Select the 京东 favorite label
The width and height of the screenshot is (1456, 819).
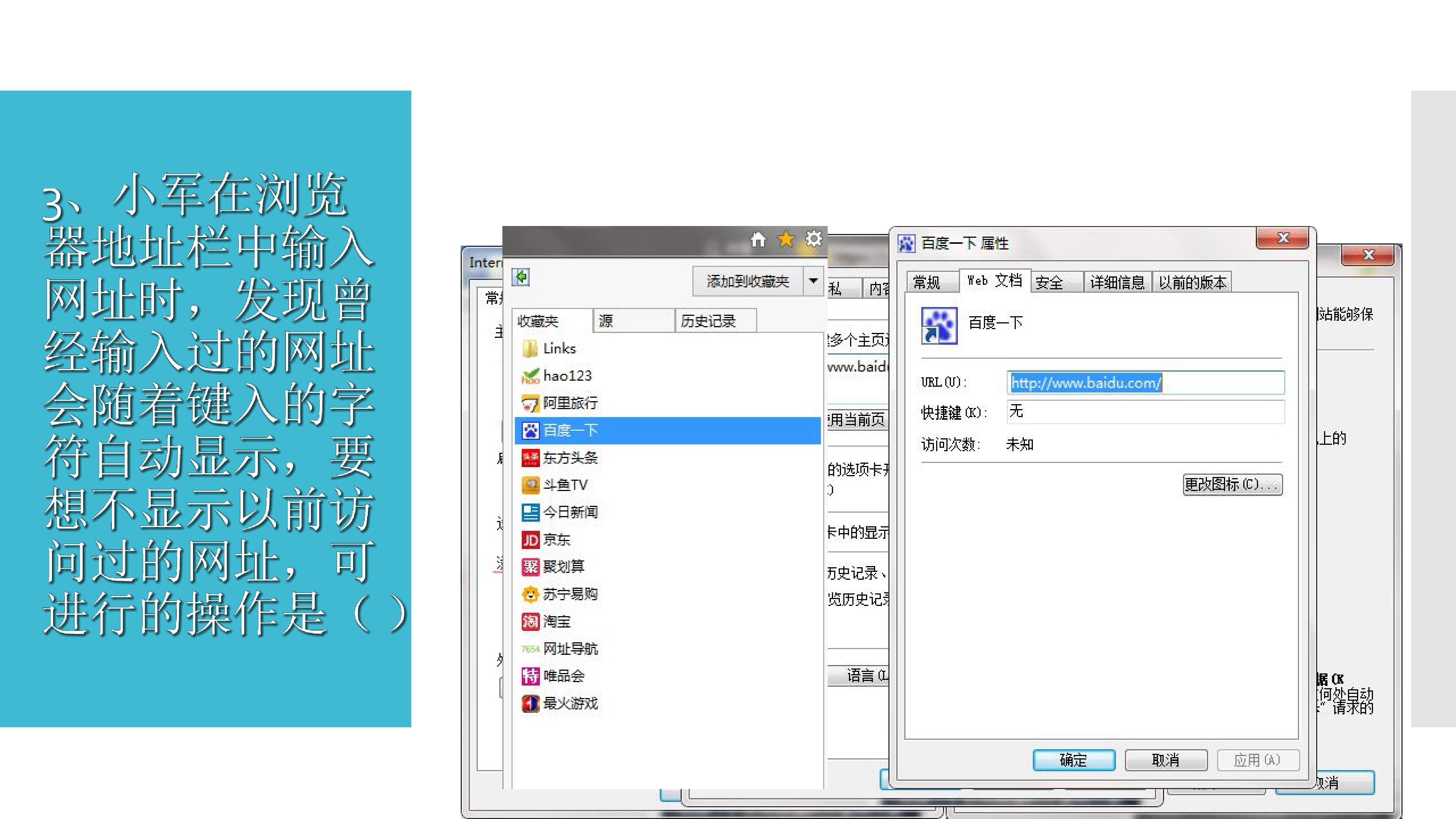[557, 540]
